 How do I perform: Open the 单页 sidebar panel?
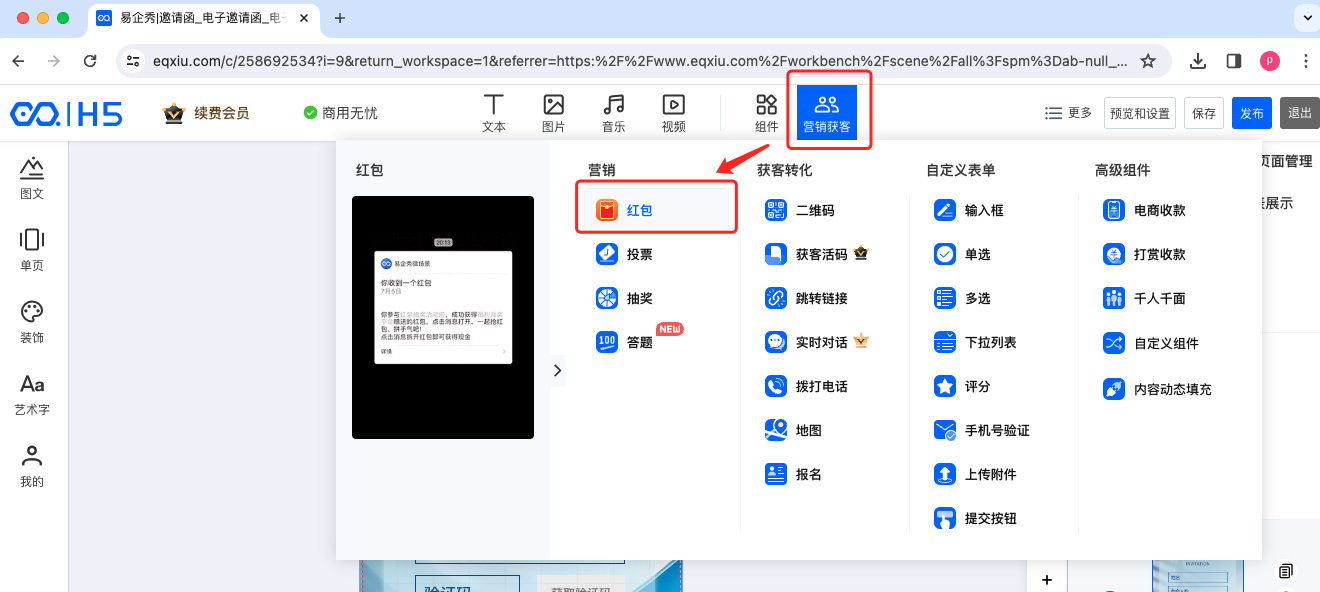(32, 250)
